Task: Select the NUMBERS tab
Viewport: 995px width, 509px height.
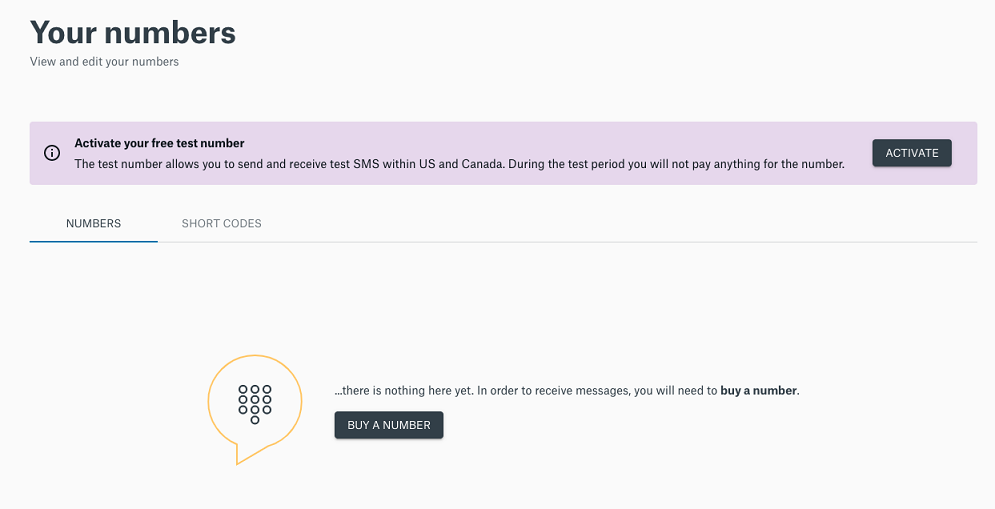Action: click(x=93, y=223)
